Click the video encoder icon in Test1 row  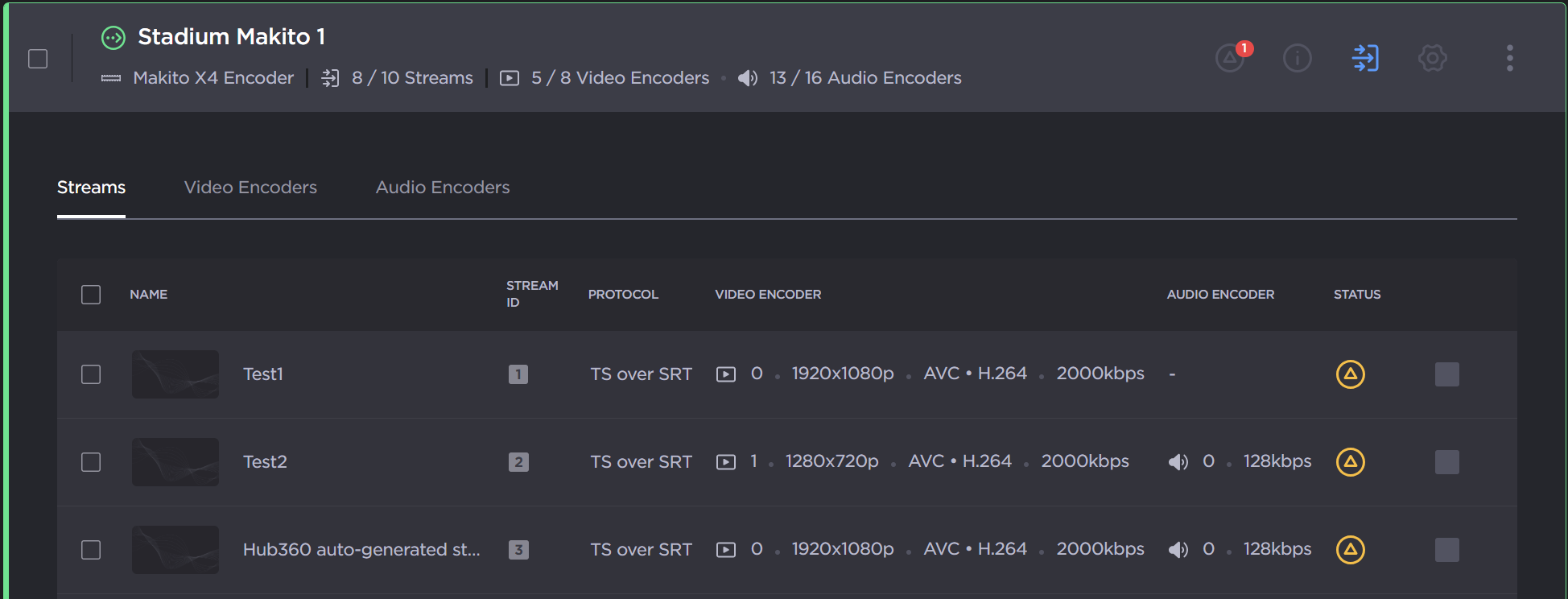[x=726, y=374]
